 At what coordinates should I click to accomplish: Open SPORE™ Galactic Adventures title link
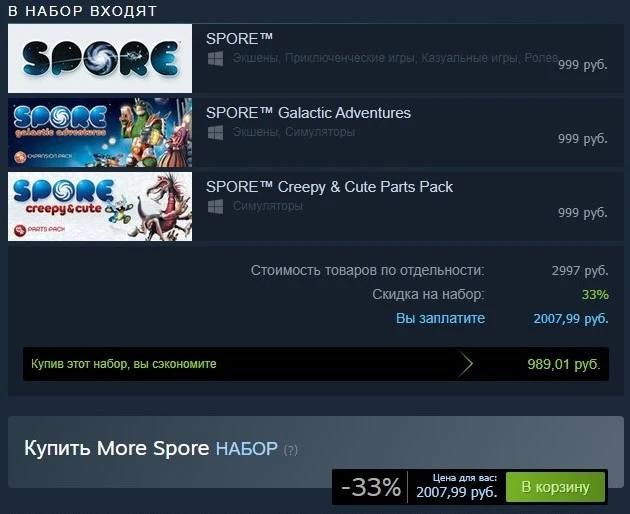coord(308,113)
